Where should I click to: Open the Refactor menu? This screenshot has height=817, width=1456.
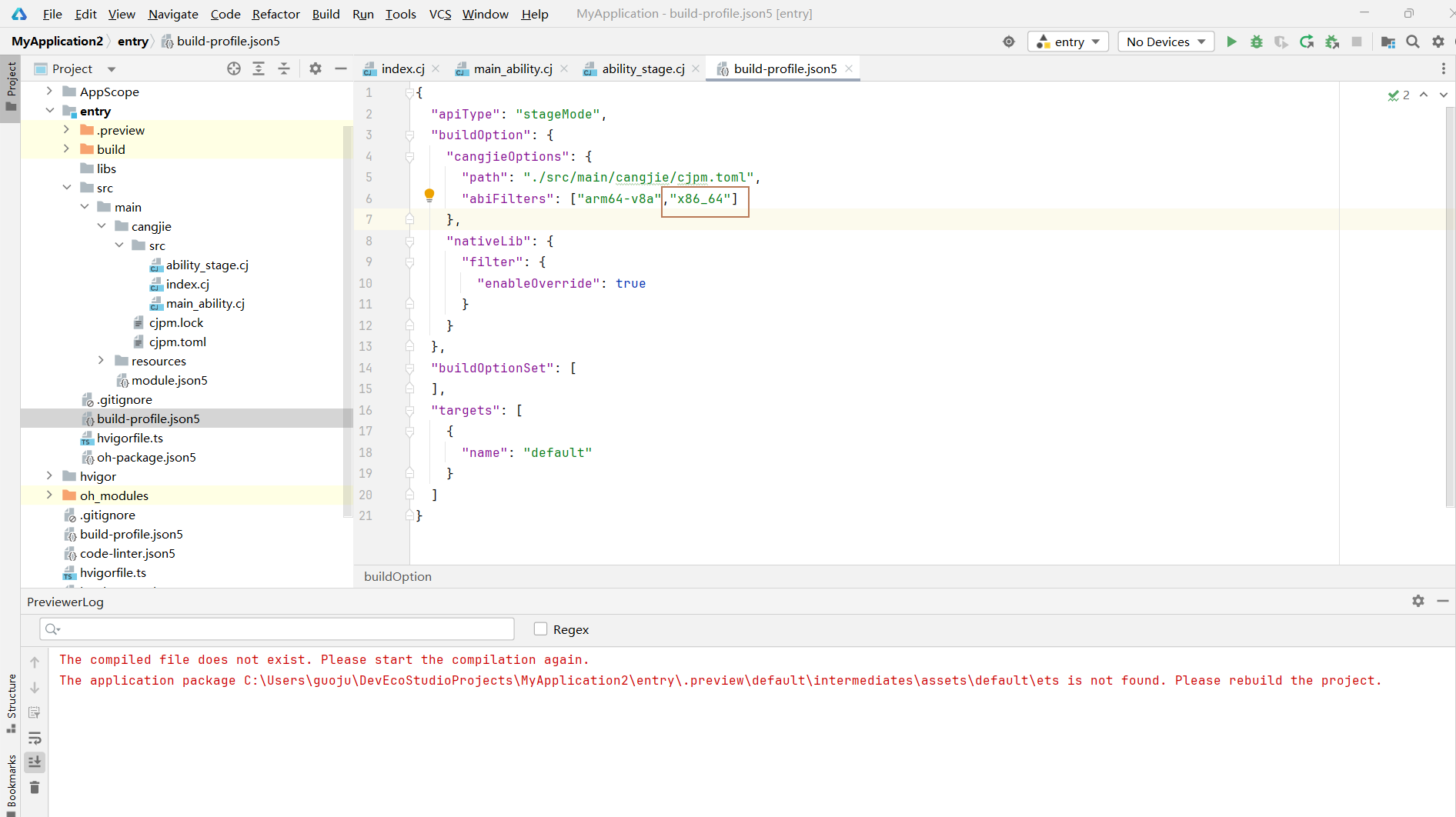tap(276, 14)
